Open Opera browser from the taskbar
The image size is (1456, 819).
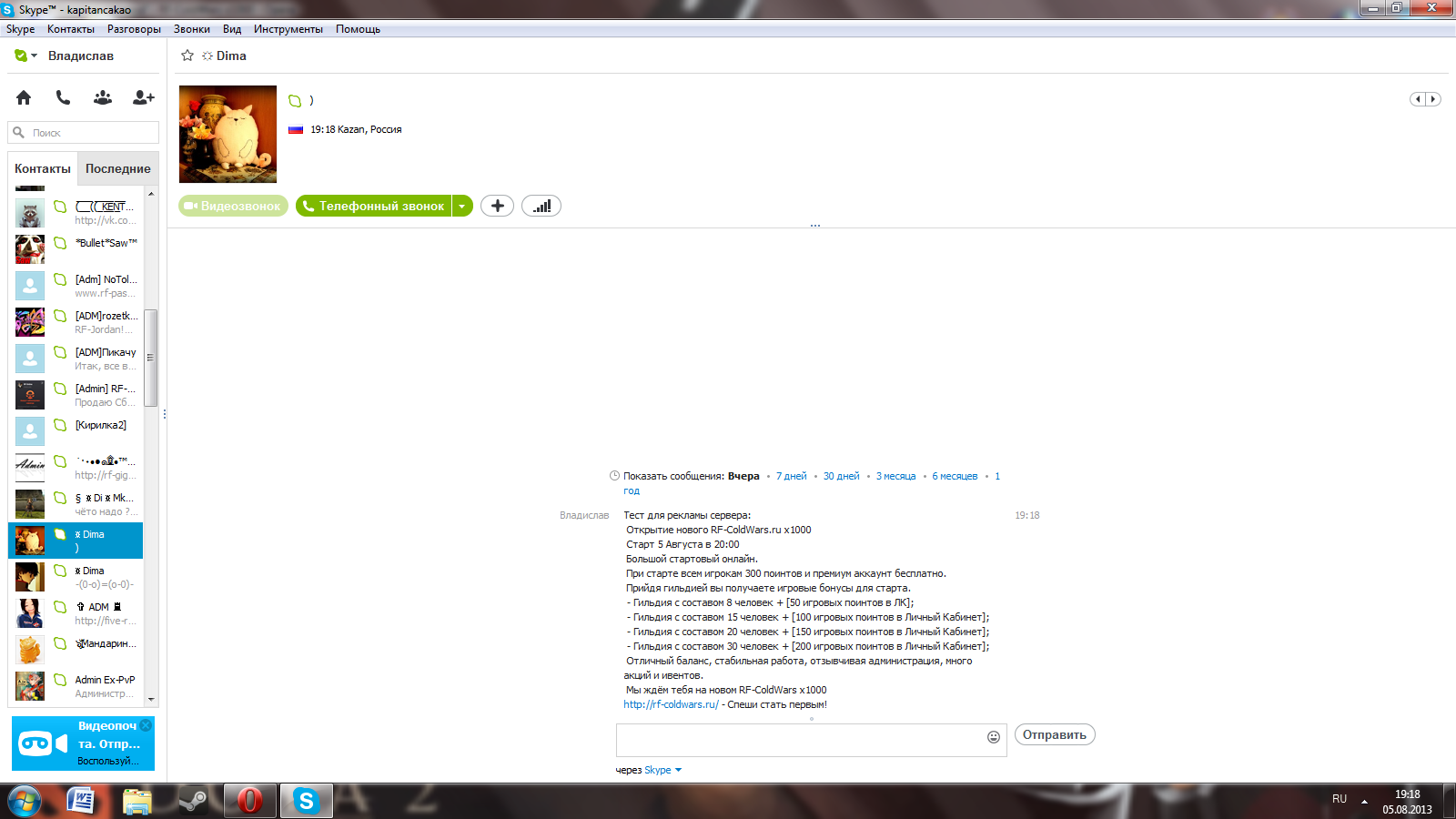[249, 801]
